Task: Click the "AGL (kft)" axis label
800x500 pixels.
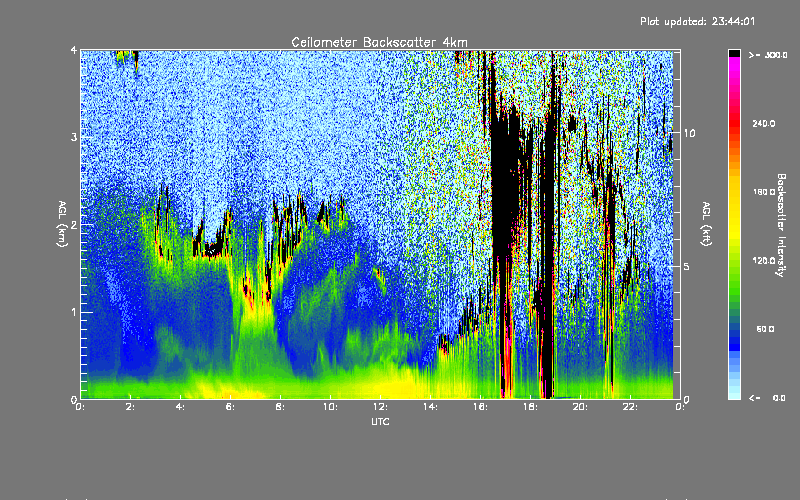Action: pos(706,224)
